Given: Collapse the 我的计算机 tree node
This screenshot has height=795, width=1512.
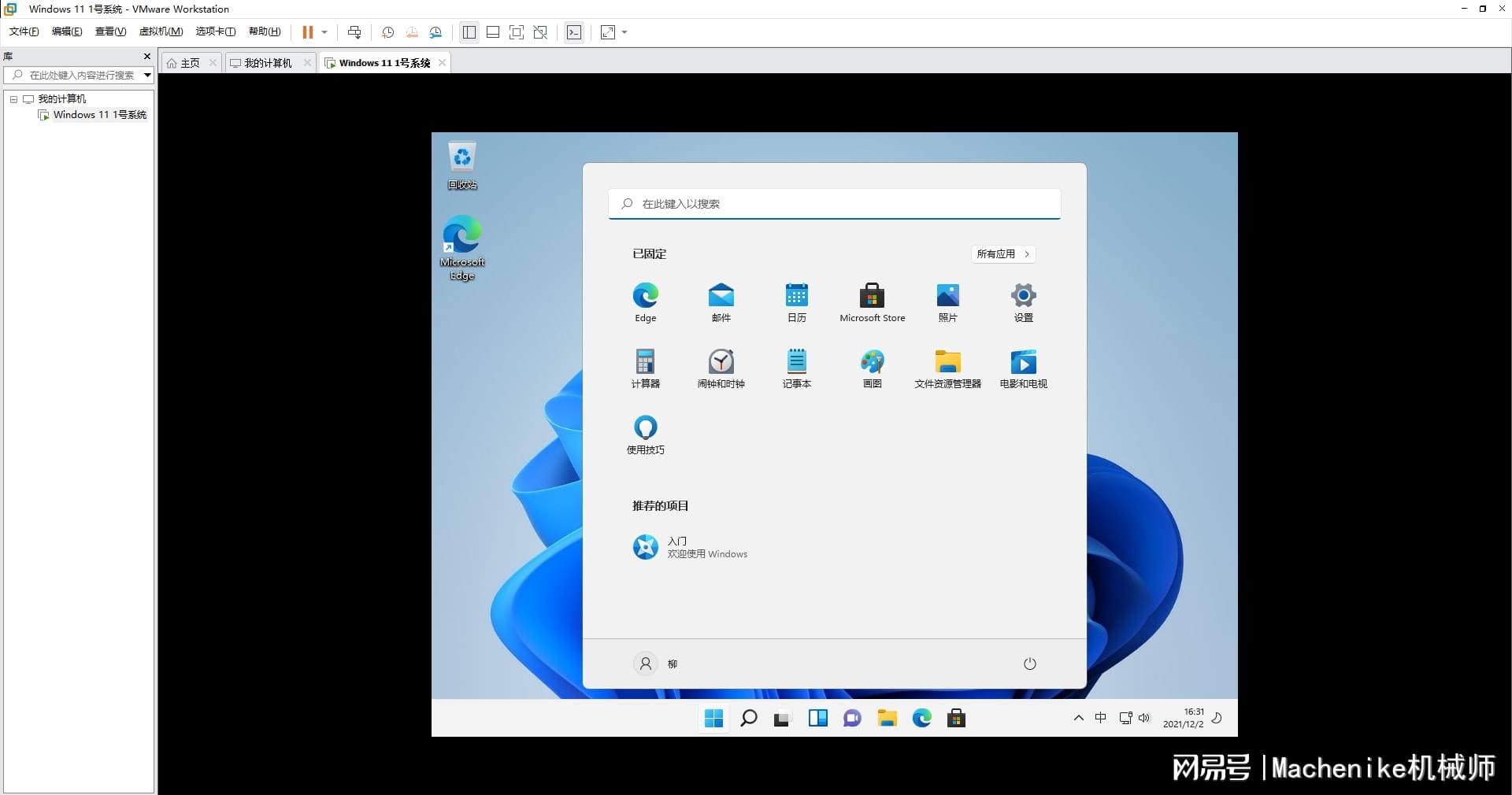Looking at the screenshot, I should click(13, 99).
